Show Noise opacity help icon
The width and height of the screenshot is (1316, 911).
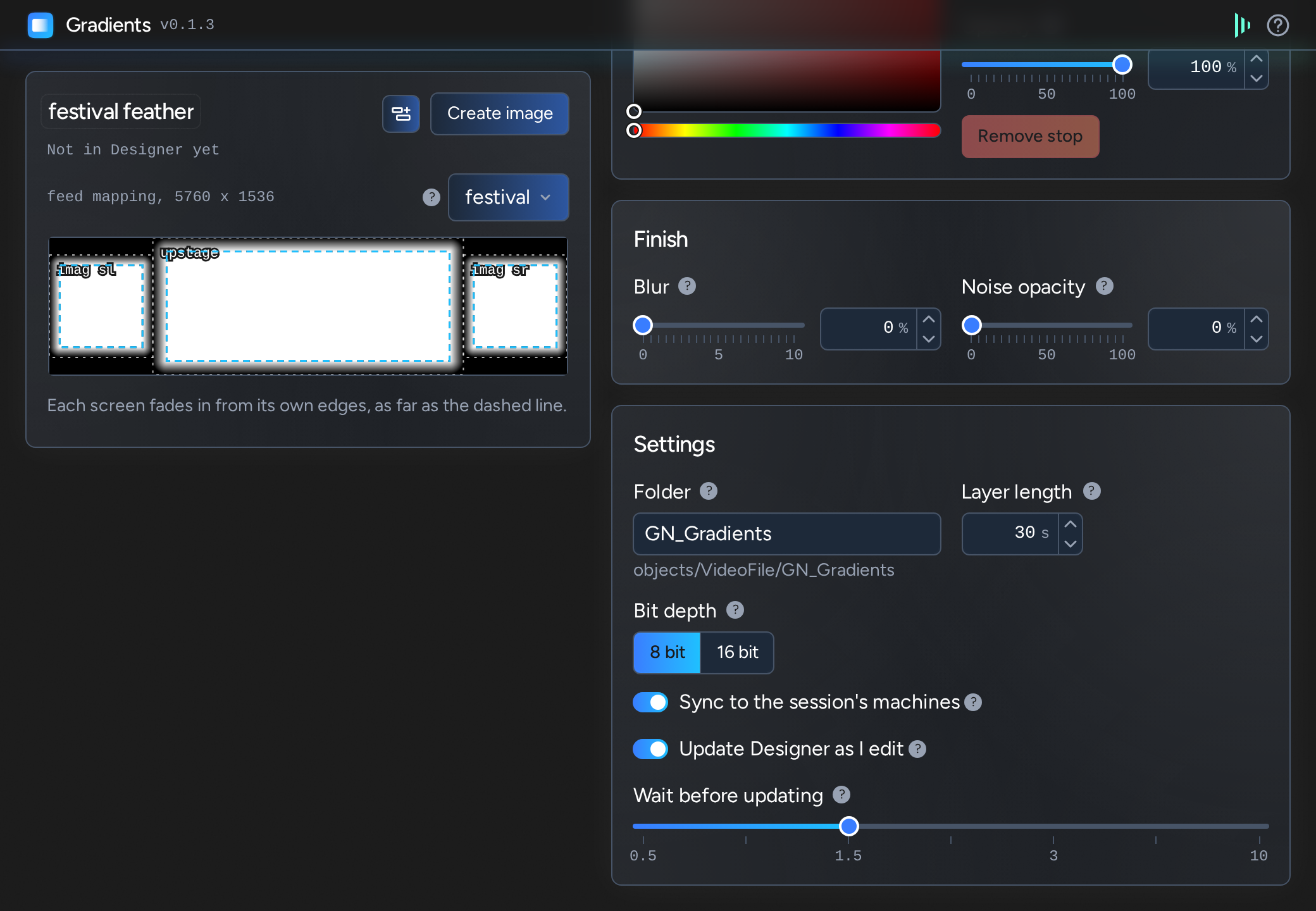[x=1105, y=287]
